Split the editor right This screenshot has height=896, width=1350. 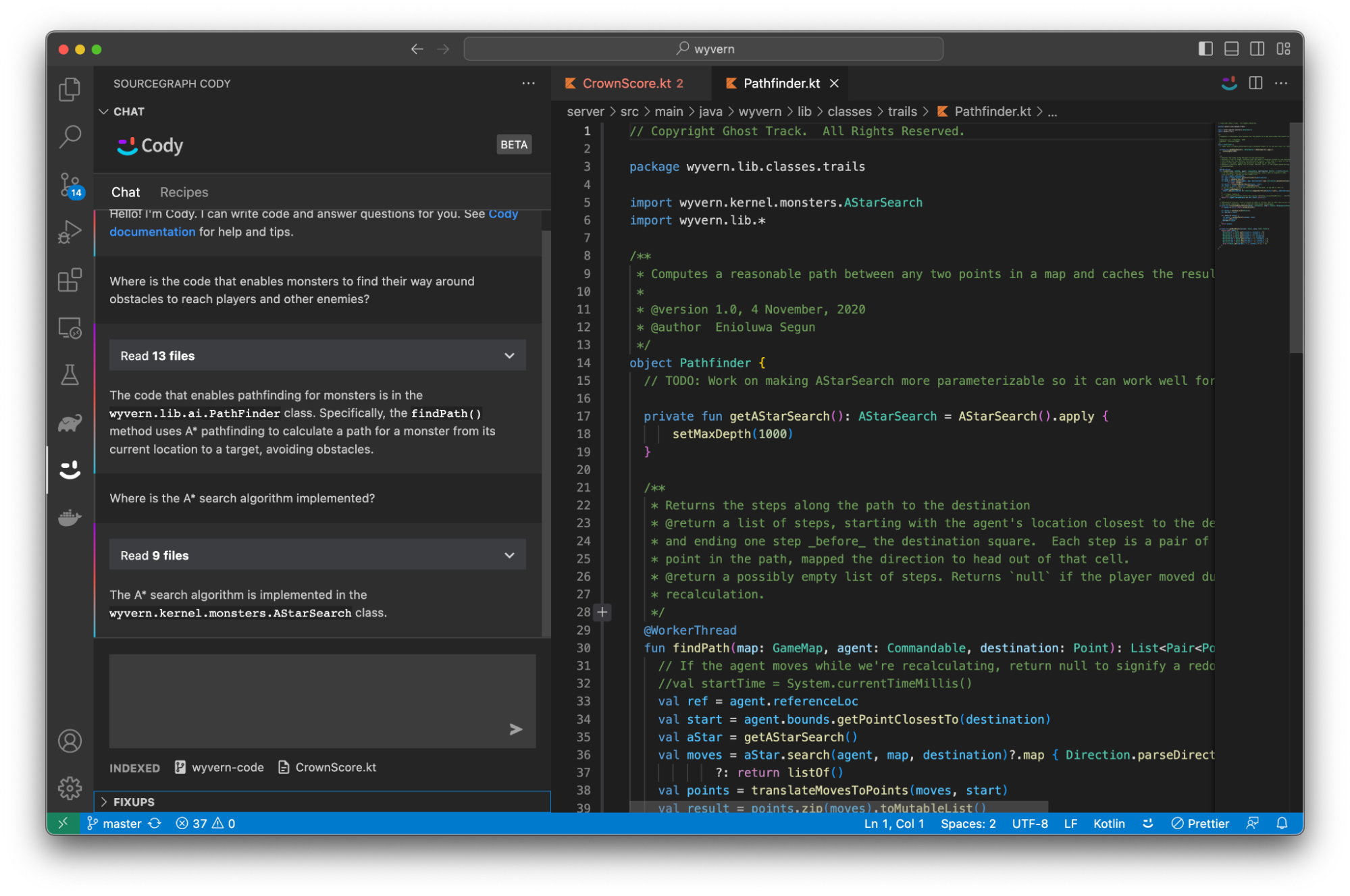[x=1255, y=83]
